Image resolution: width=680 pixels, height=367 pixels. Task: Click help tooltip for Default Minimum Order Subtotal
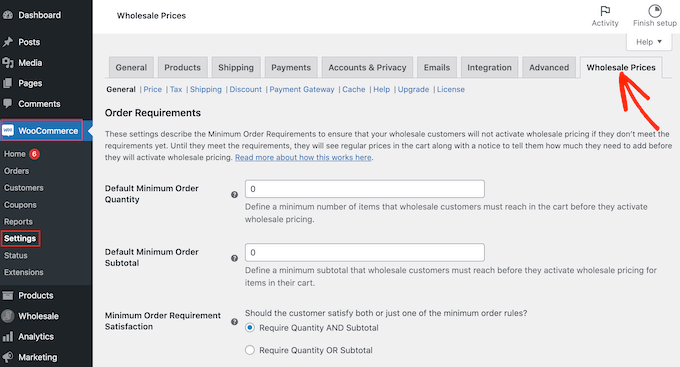[x=235, y=258]
